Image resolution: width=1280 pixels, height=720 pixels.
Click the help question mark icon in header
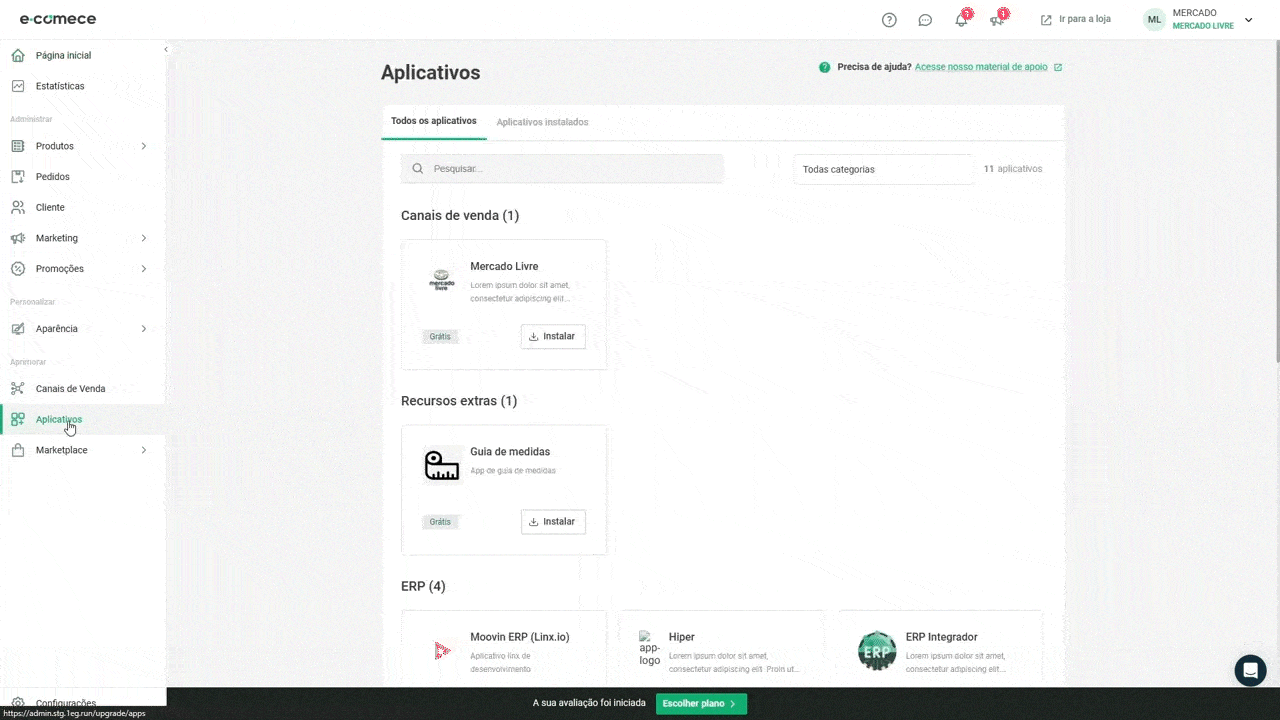tap(889, 20)
